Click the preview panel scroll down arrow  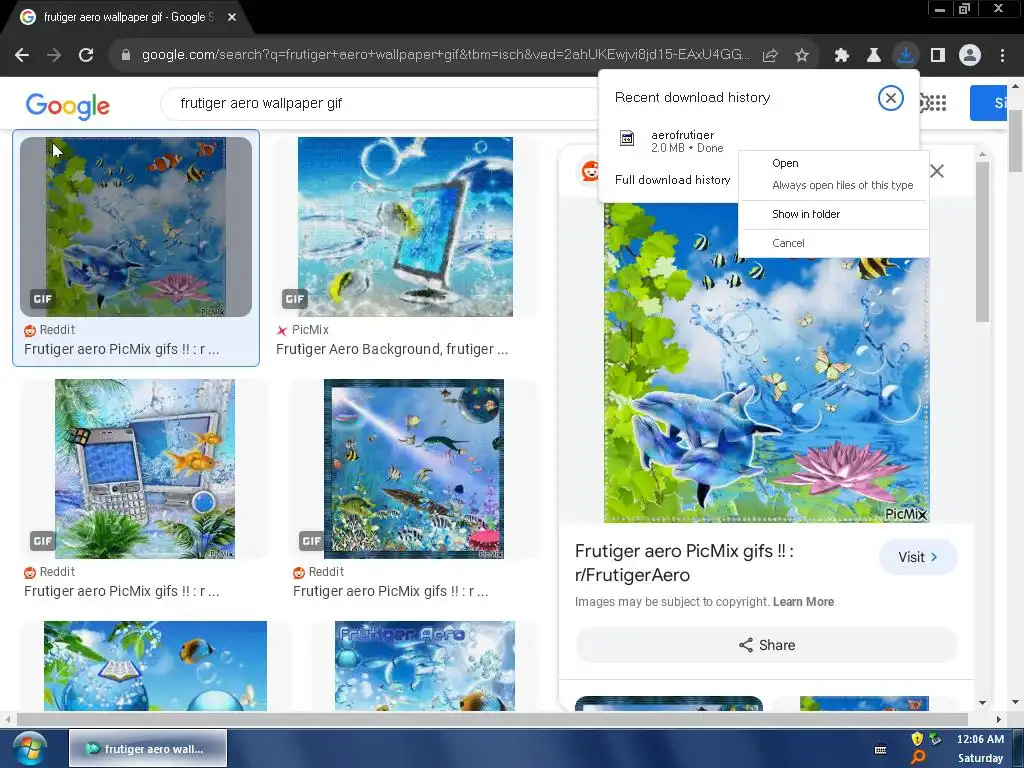click(x=983, y=703)
